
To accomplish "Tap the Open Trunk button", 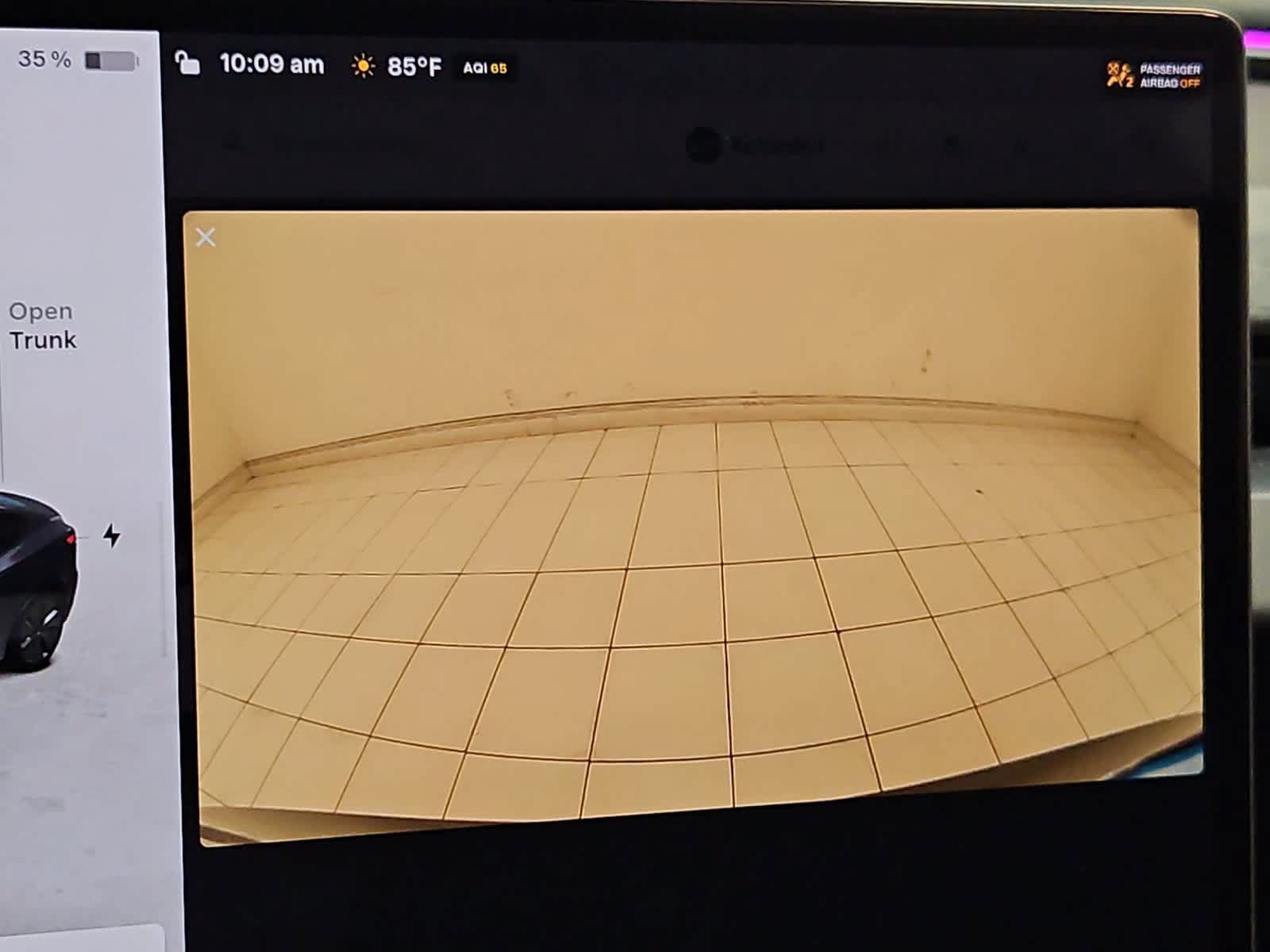I will click(x=42, y=326).
